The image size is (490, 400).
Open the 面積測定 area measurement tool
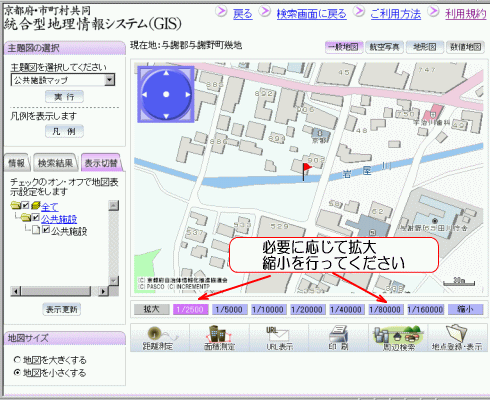[219, 337]
